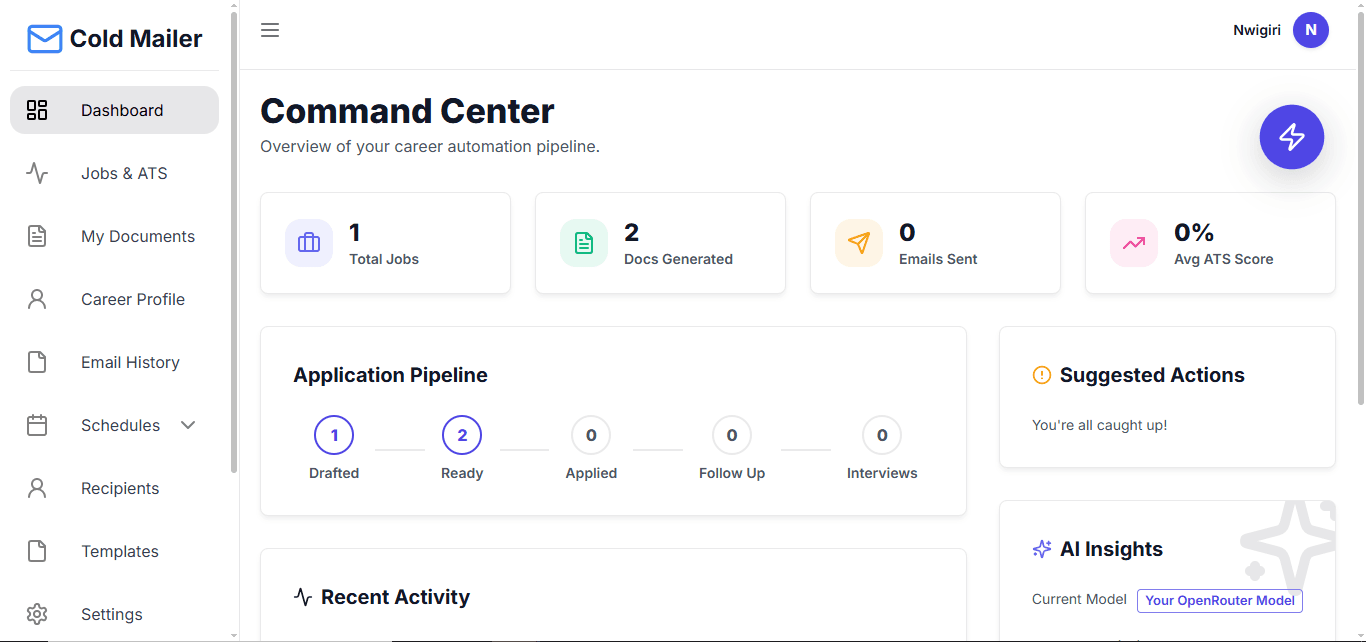This screenshot has width=1366, height=642.
Task: Select the Drafted stage circle showing 1
Action: click(334, 435)
